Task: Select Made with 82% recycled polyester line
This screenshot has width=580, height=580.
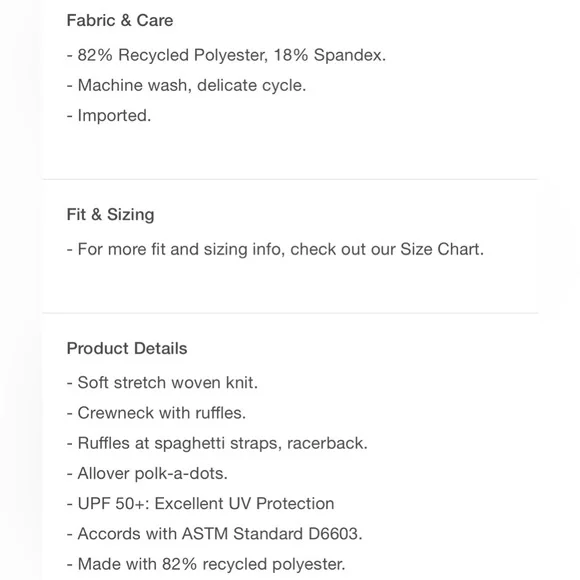Action: click(x=206, y=564)
